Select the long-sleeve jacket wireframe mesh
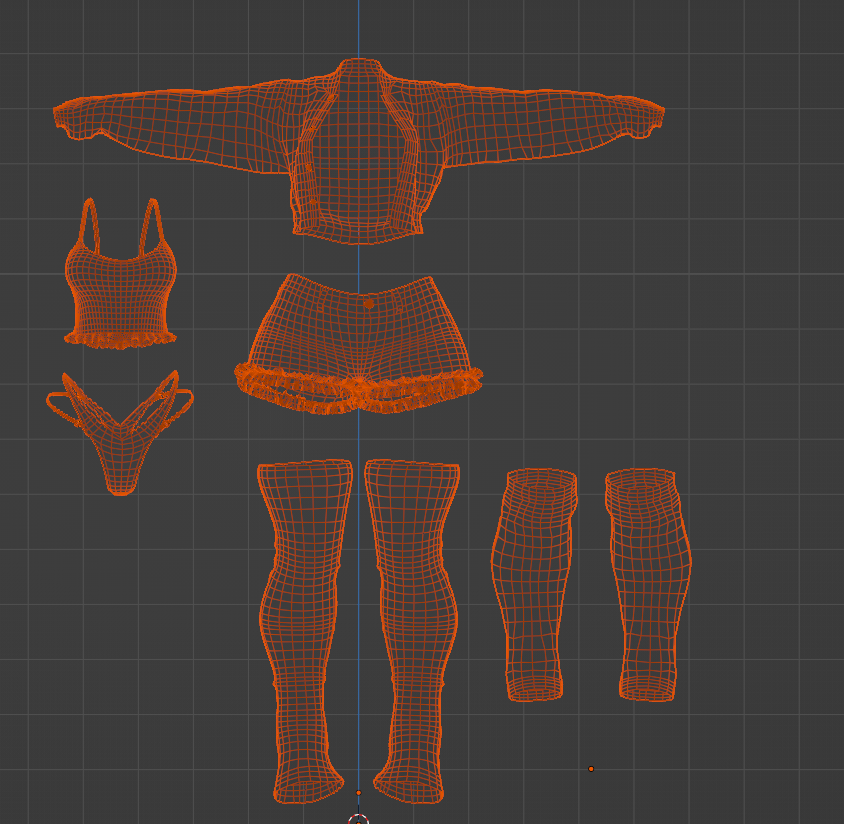The width and height of the screenshot is (844, 824). pyautogui.click(x=359, y=151)
